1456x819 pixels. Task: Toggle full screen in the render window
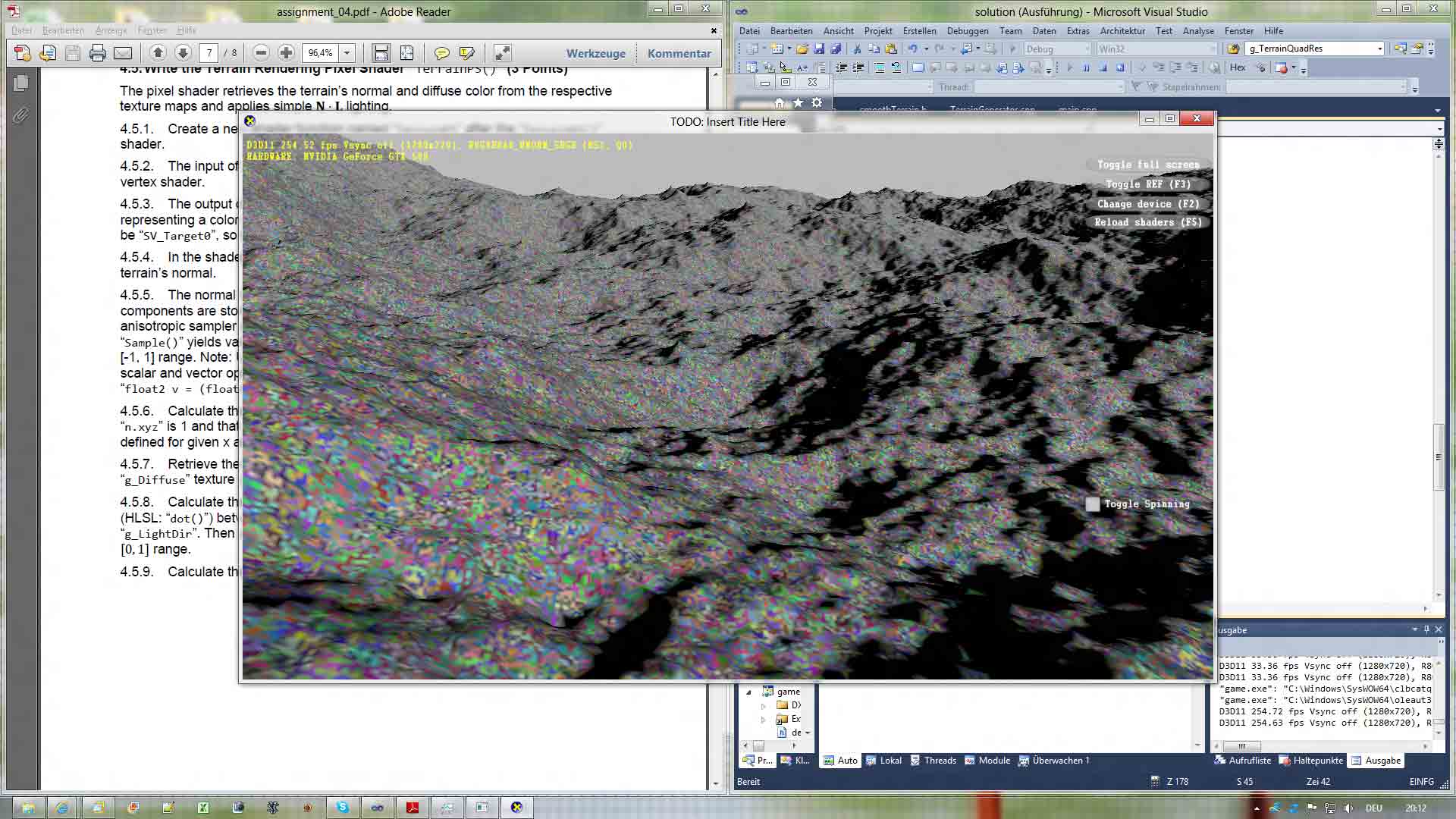coord(1147,165)
